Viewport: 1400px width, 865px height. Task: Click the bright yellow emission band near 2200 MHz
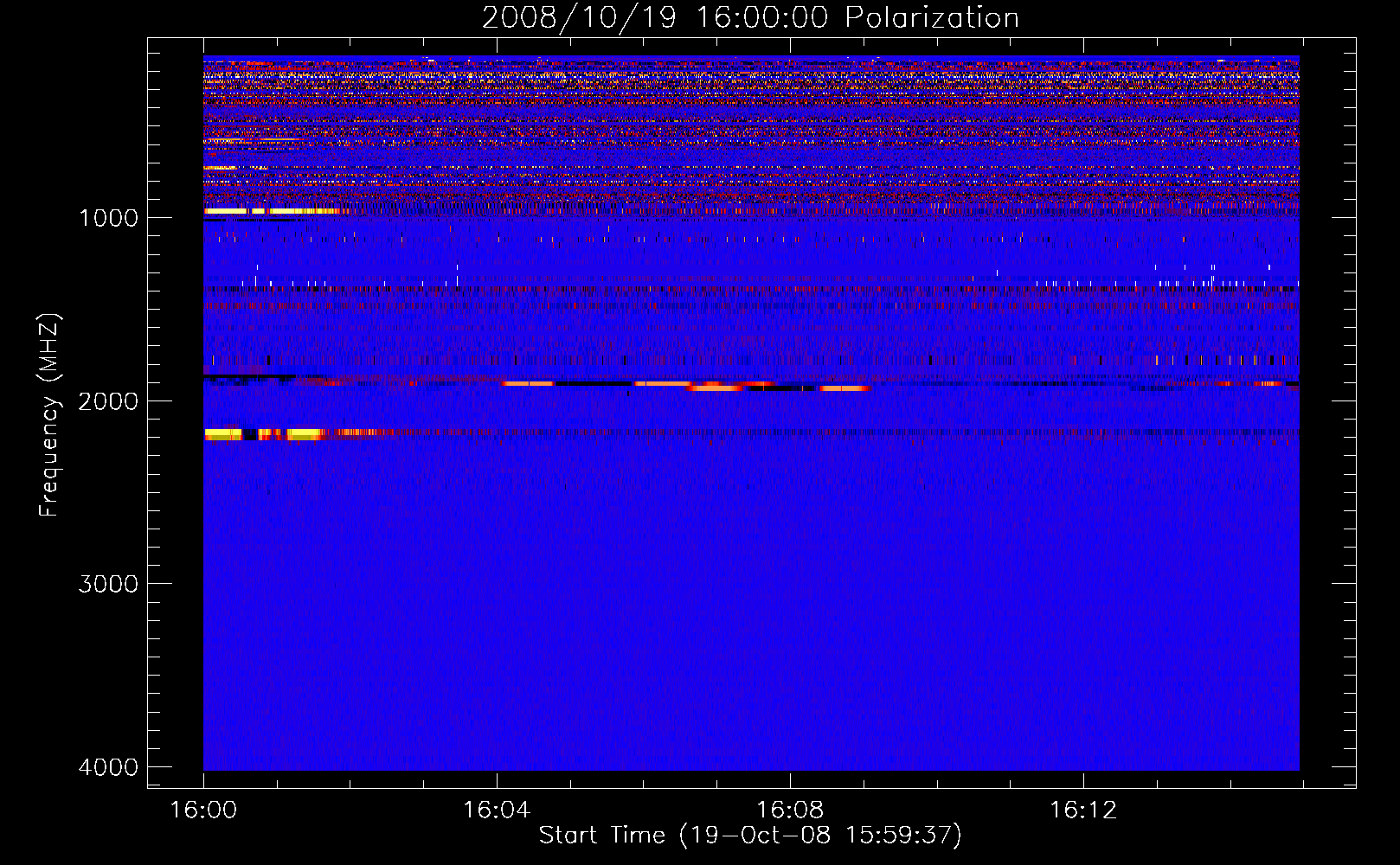click(x=265, y=434)
